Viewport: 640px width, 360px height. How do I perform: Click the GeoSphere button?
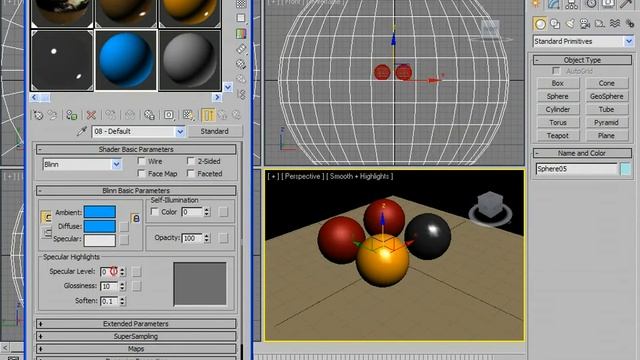[607, 96]
